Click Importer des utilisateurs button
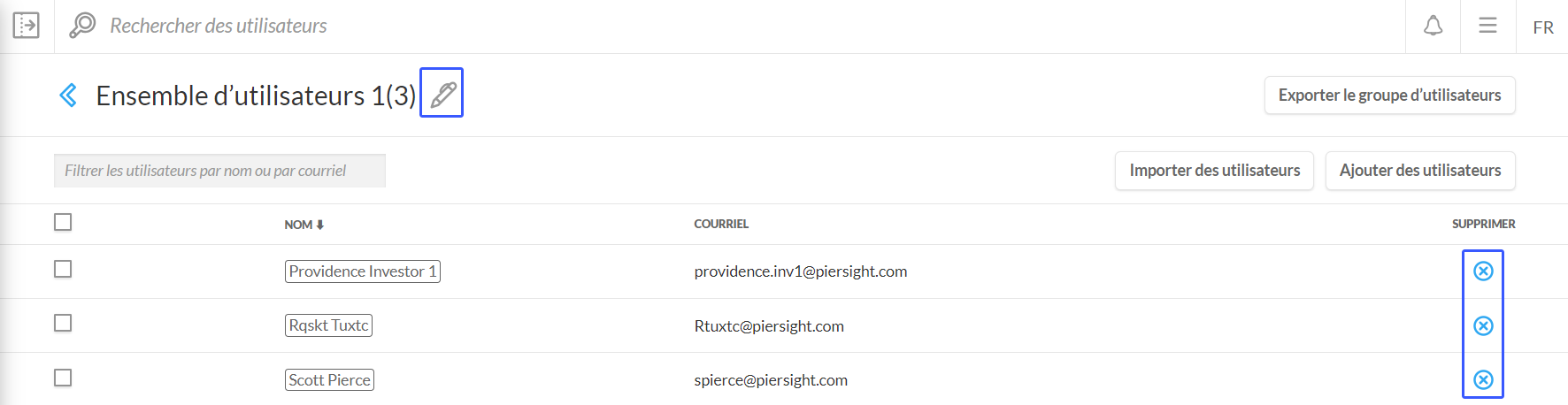1568x405 pixels. tap(1214, 171)
